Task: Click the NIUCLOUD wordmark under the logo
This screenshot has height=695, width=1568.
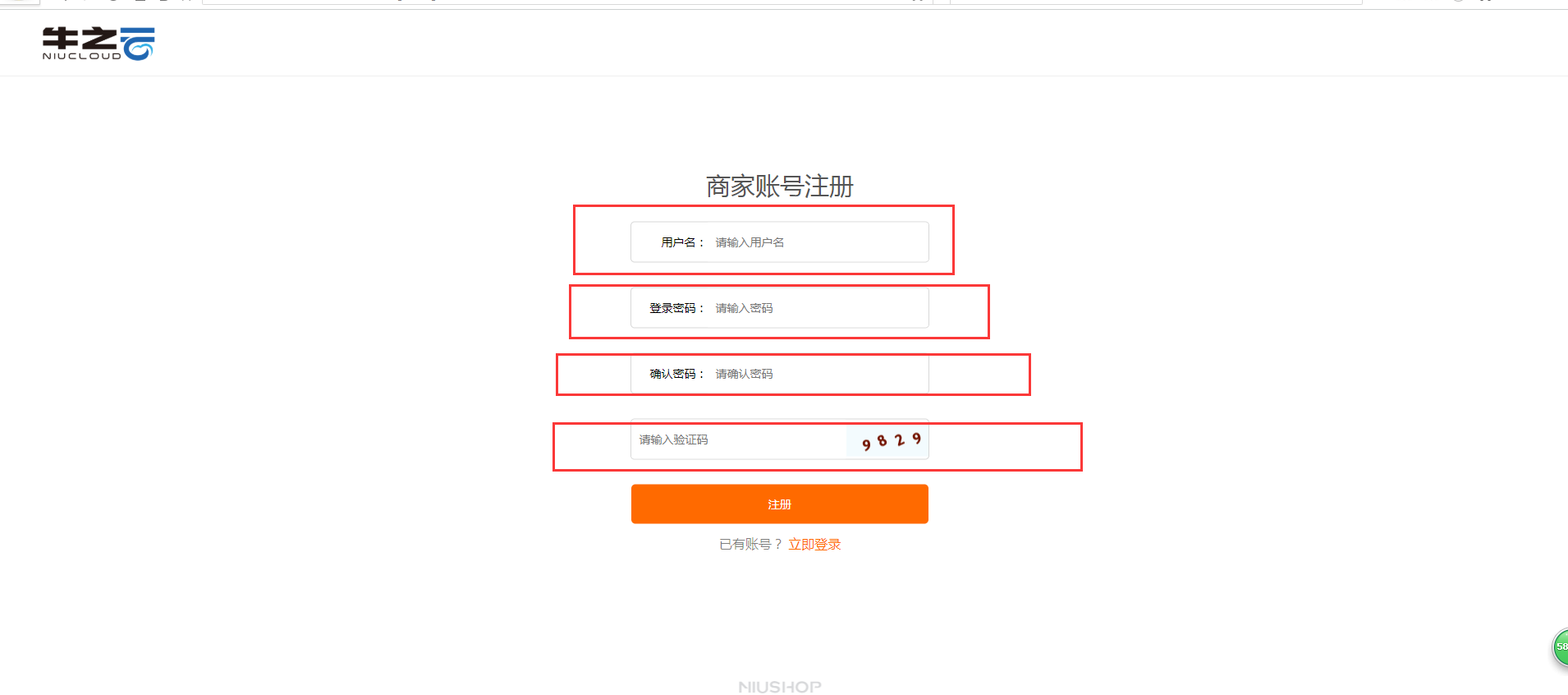Action: click(81, 56)
